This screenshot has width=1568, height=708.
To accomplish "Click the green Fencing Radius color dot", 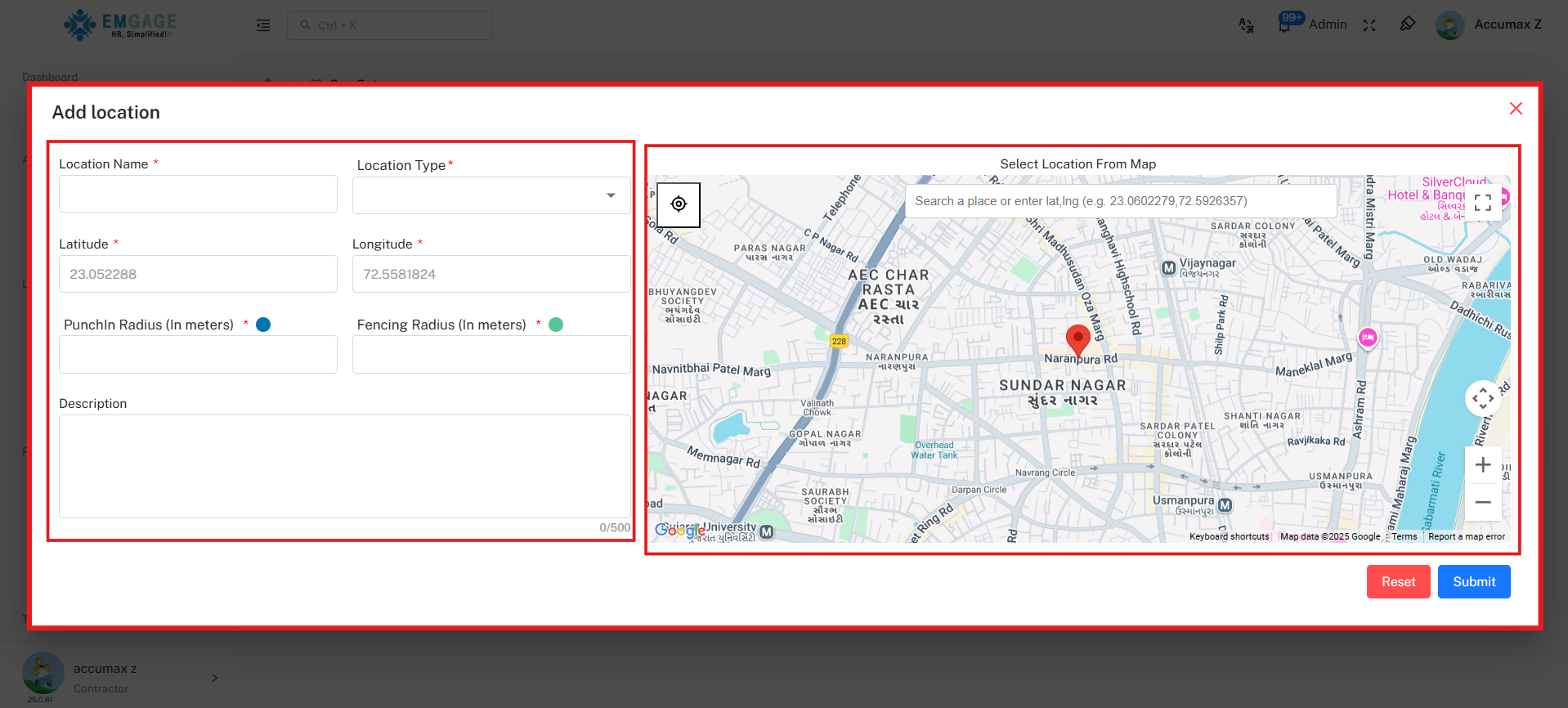I will point(556,325).
